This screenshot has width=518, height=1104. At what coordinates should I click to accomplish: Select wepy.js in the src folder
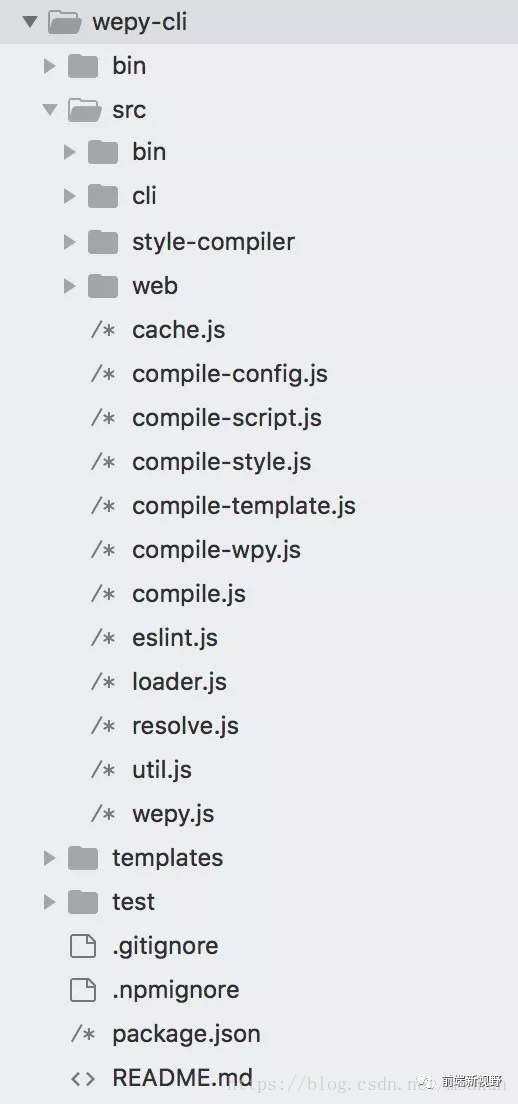[172, 814]
